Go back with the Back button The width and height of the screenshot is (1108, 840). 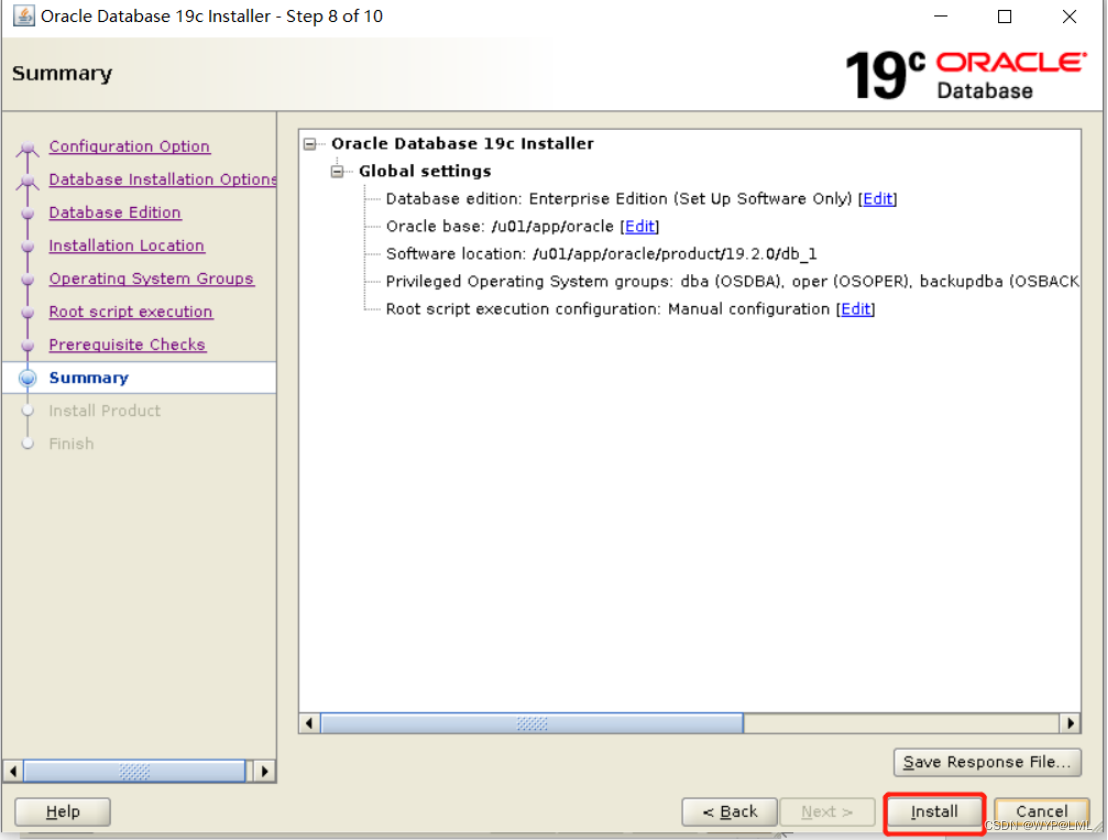[729, 812]
